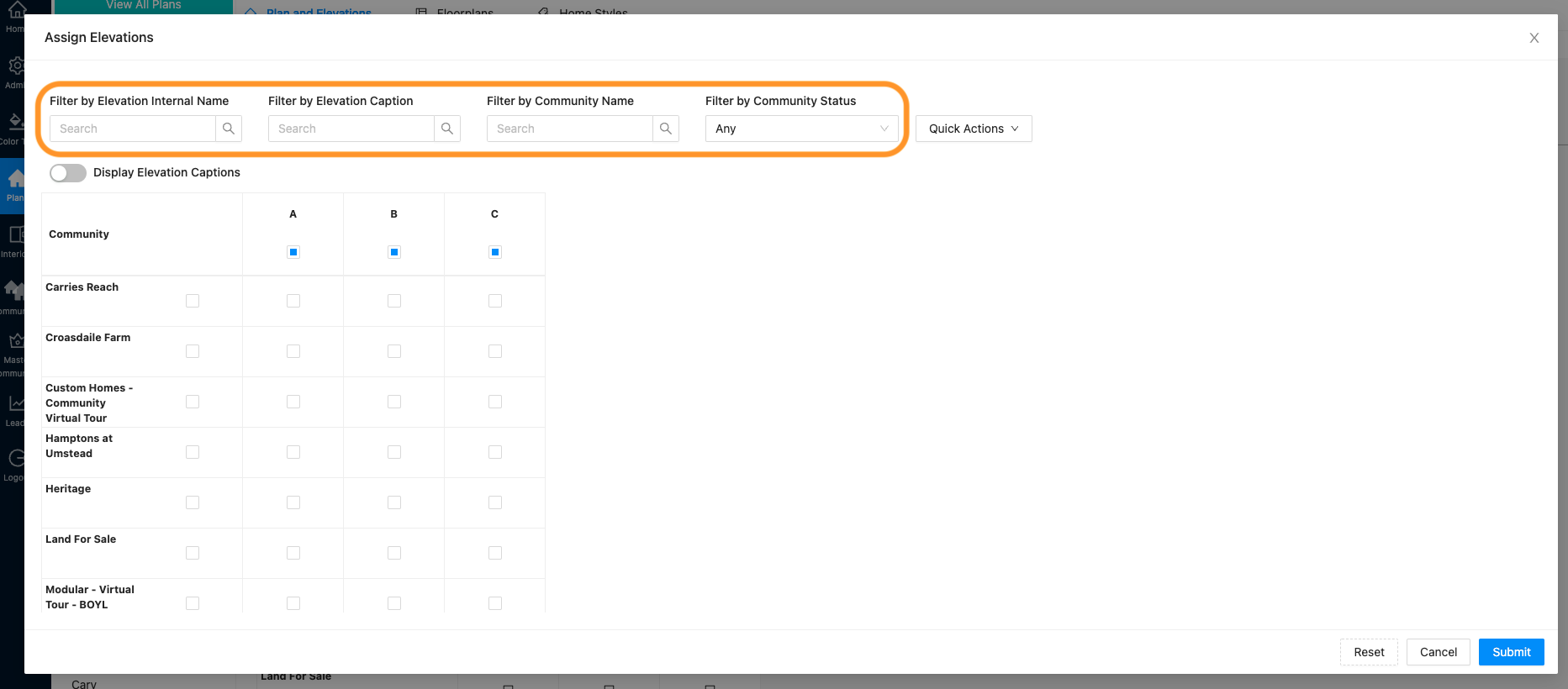Check the Carries Reach community checkbox
Image resolution: width=1568 pixels, height=689 pixels.
click(193, 301)
